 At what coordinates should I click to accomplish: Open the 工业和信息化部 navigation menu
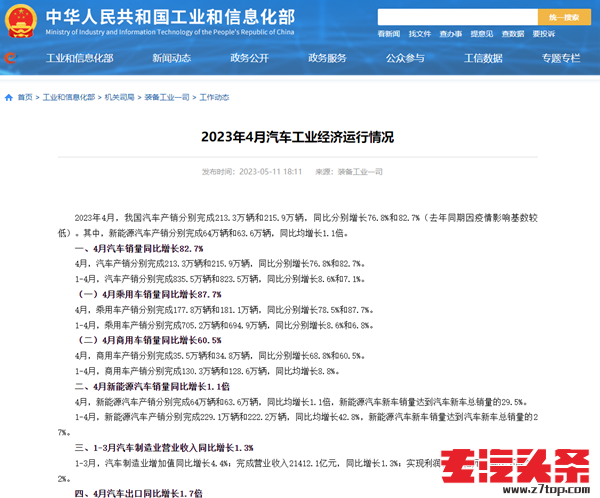pyautogui.click(x=80, y=58)
